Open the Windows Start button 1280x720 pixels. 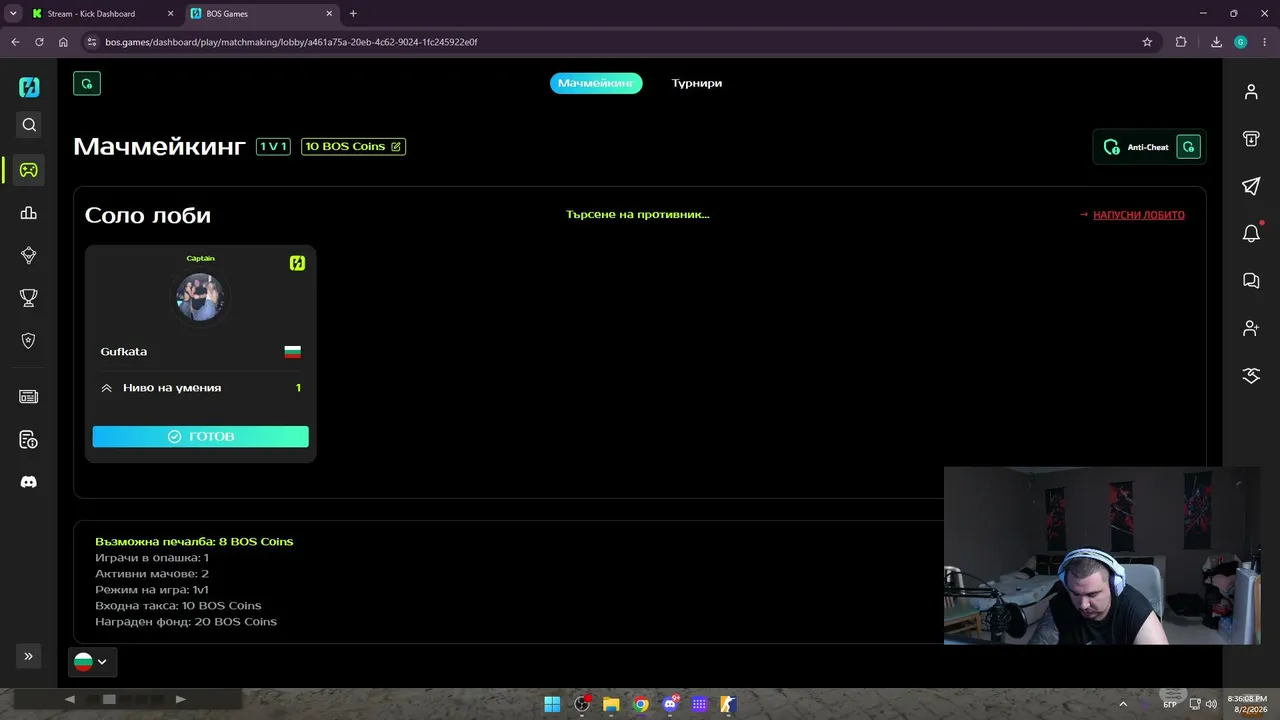tap(552, 704)
